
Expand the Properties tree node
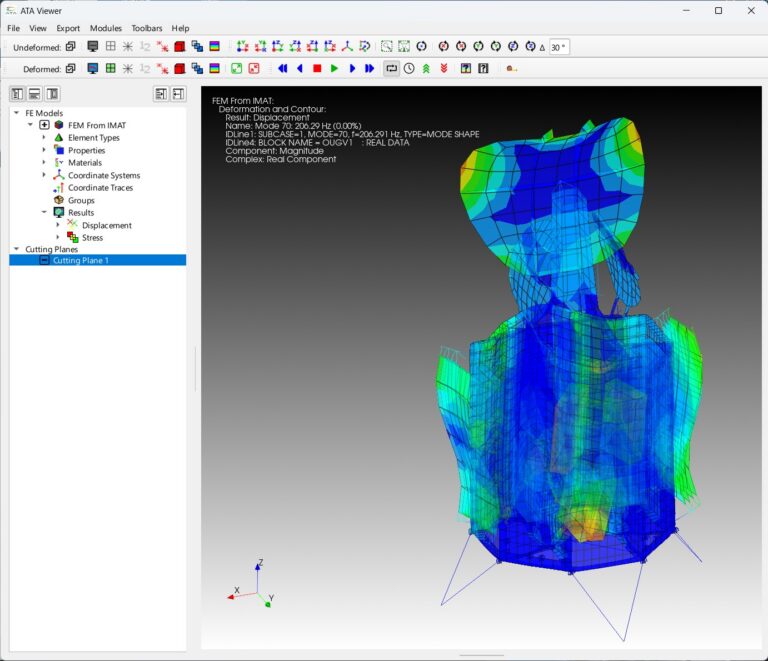[44, 150]
